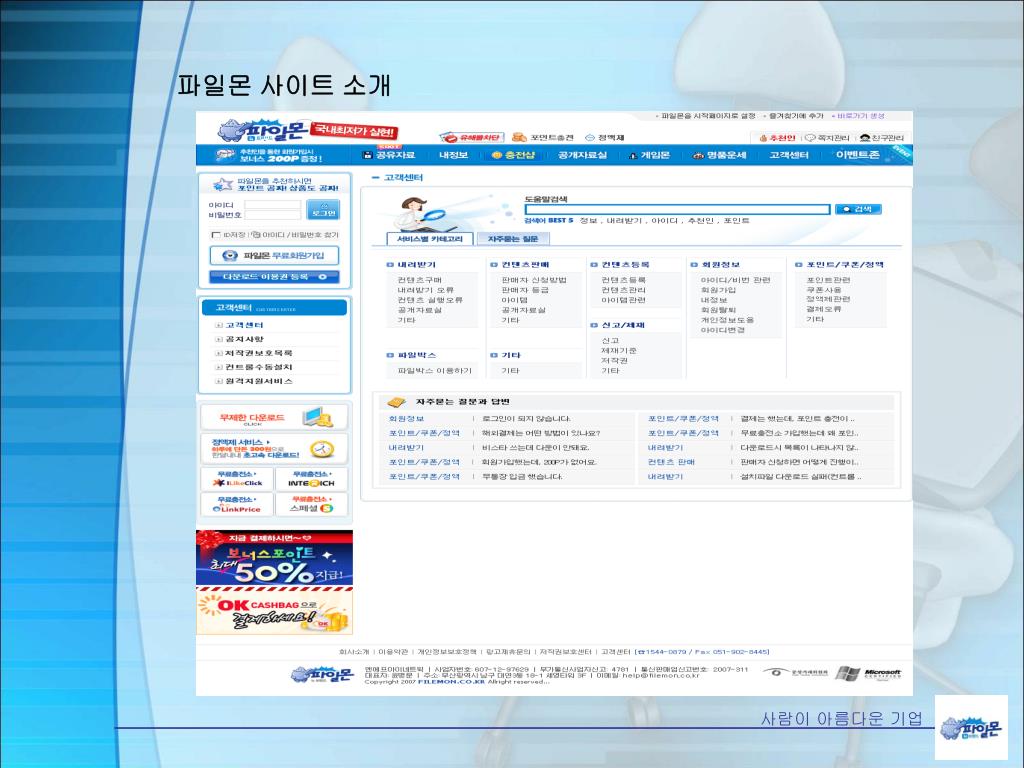
Task: Click the LinkPrice 무료충전소 banner
Action: (x=236, y=504)
